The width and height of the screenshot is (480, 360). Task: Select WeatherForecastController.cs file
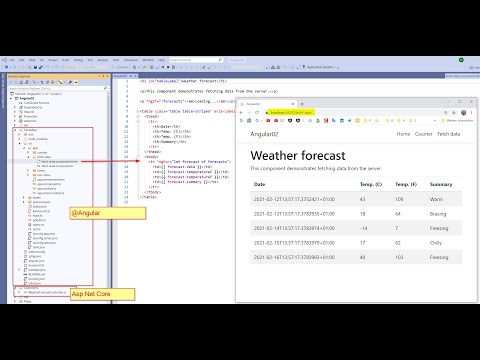47,292
